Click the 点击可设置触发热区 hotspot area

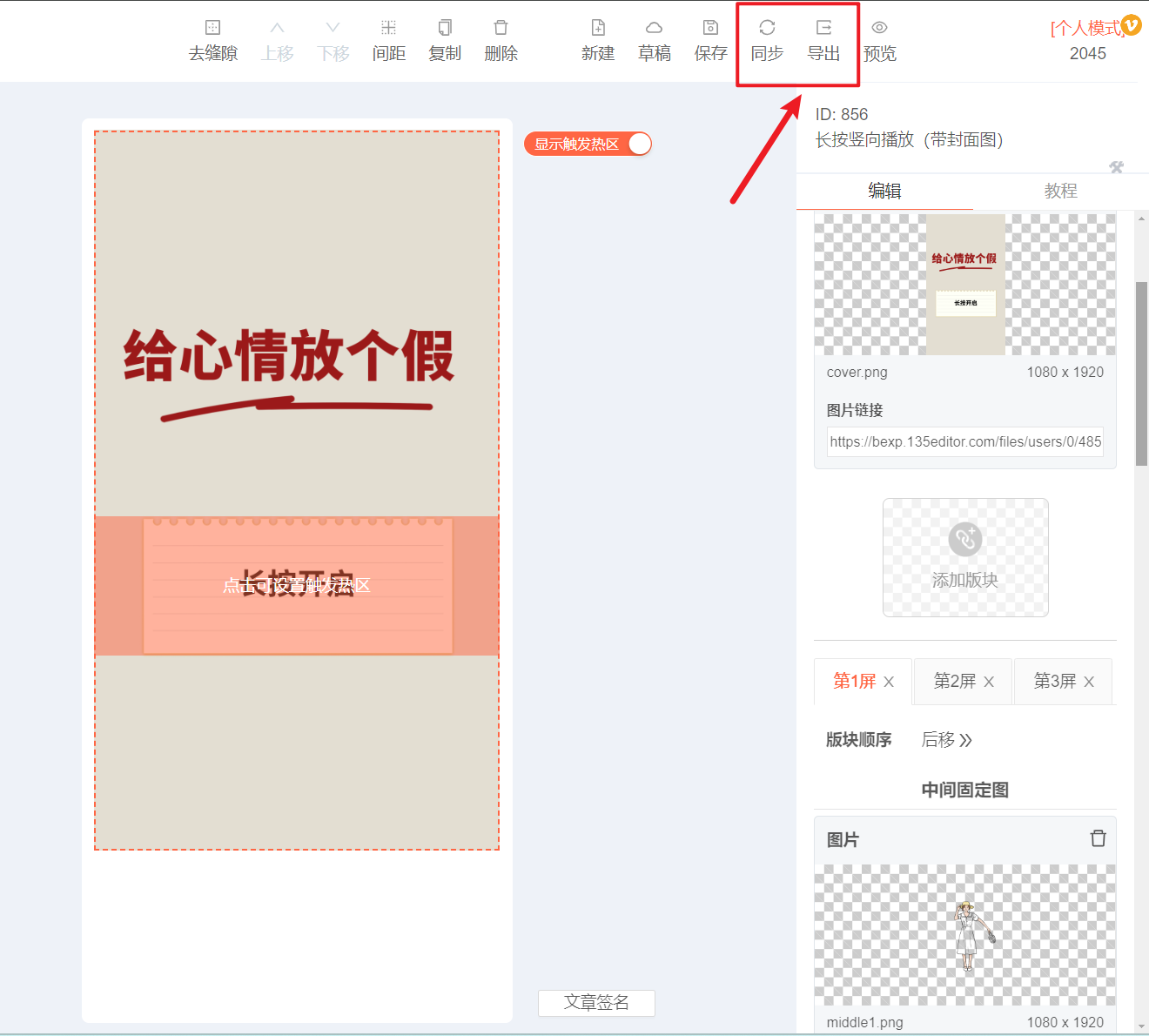point(297,586)
